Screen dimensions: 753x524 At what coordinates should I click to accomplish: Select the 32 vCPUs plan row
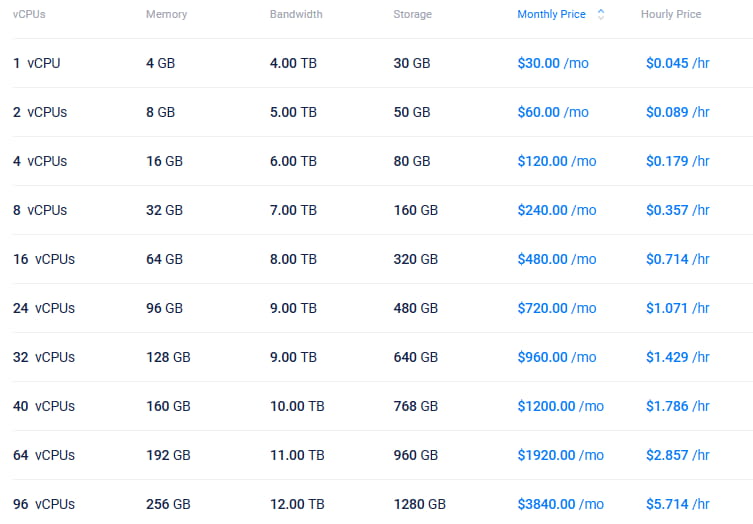point(44,357)
